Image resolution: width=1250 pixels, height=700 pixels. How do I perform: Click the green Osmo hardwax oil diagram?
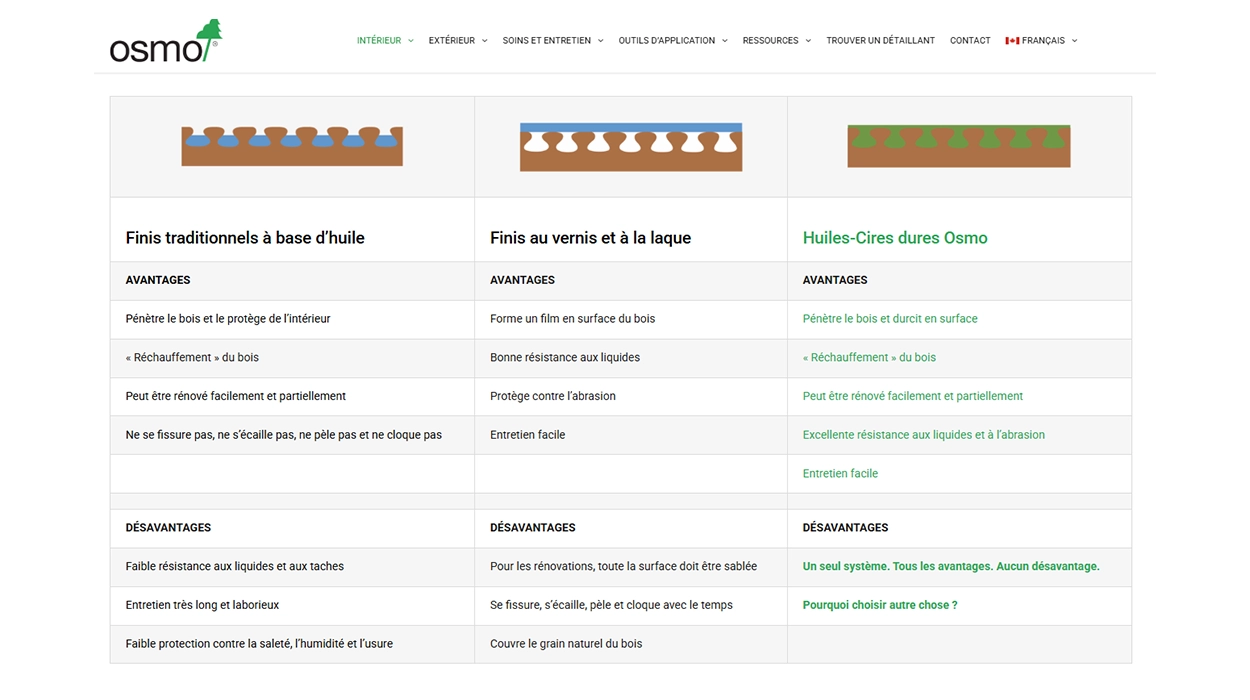pyautogui.click(x=958, y=146)
